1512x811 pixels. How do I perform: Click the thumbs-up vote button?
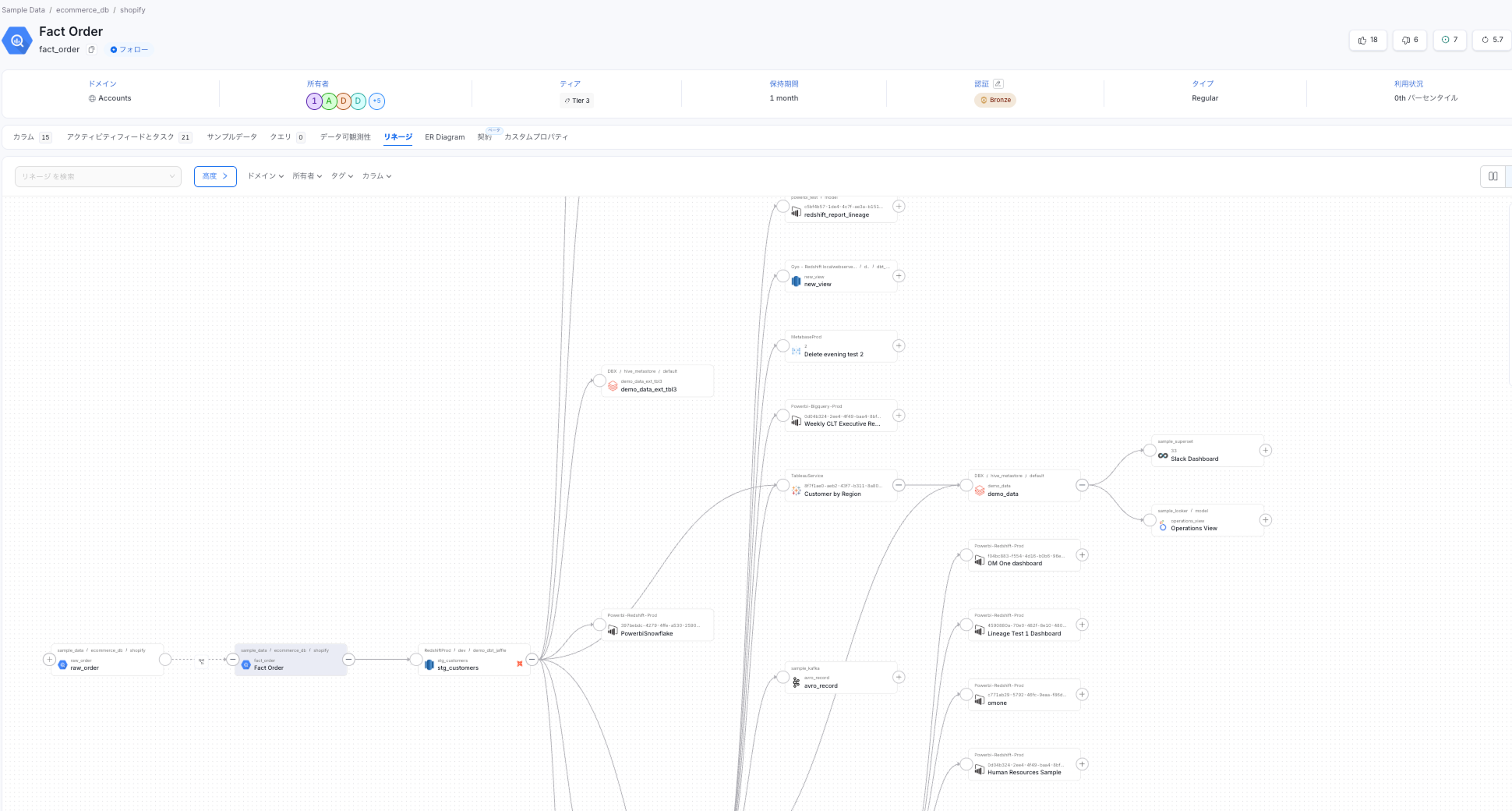click(x=1367, y=40)
